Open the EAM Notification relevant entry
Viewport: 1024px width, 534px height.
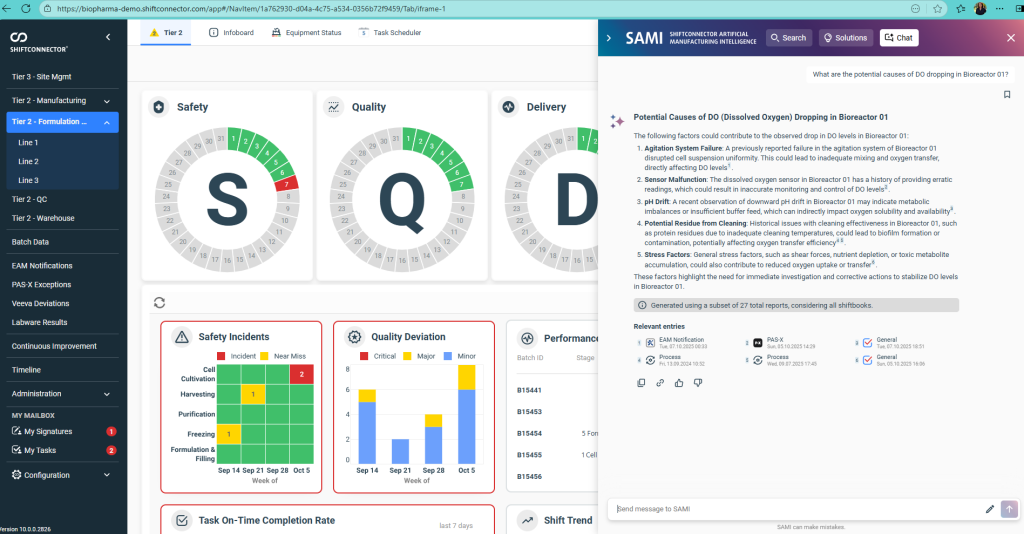[x=680, y=342]
